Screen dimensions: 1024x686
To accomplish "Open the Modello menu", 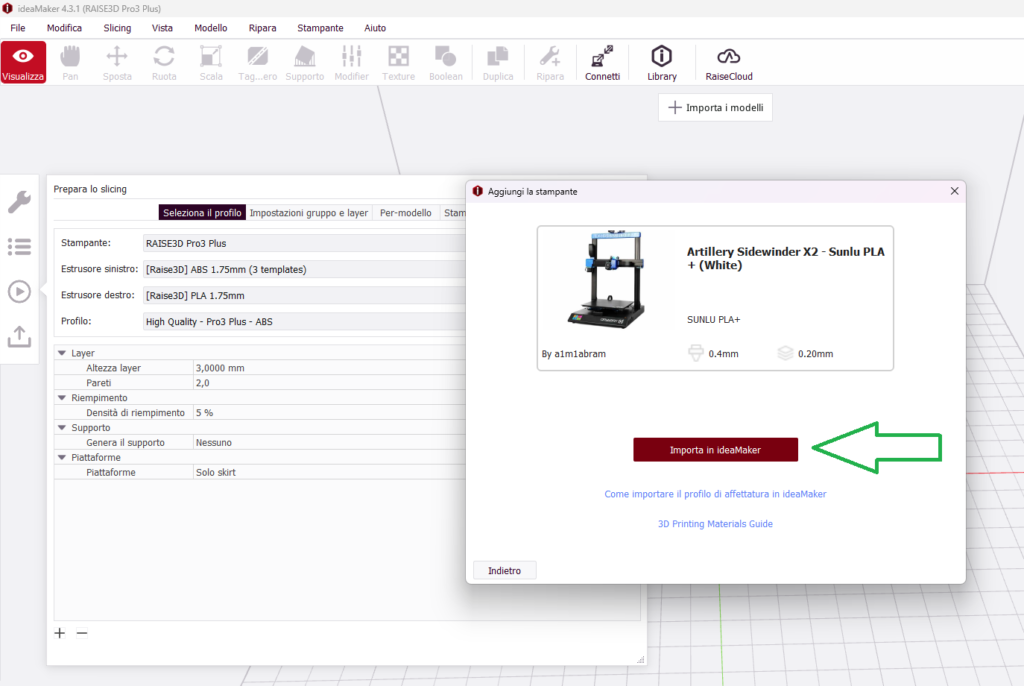I will coord(211,28).
